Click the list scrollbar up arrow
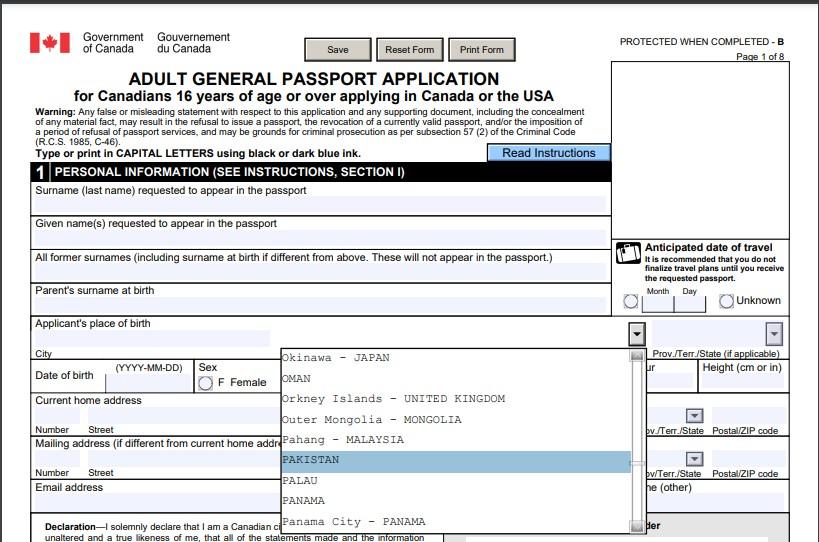 point(637,356)
